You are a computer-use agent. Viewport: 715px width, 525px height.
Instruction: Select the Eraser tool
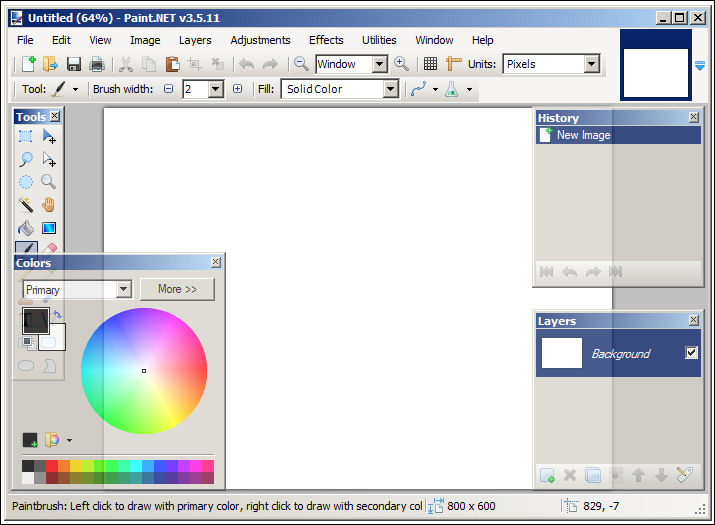point(49,248)
